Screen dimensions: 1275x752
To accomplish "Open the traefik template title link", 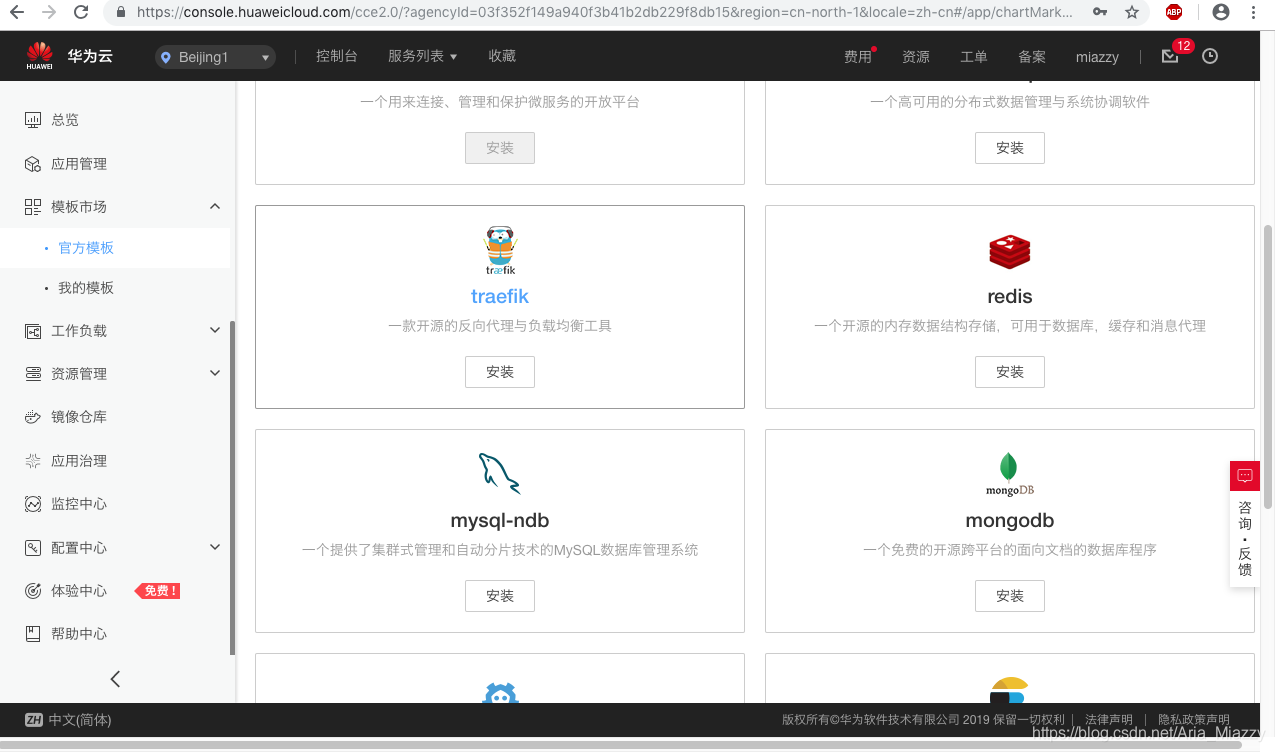I will pos(500,297).
